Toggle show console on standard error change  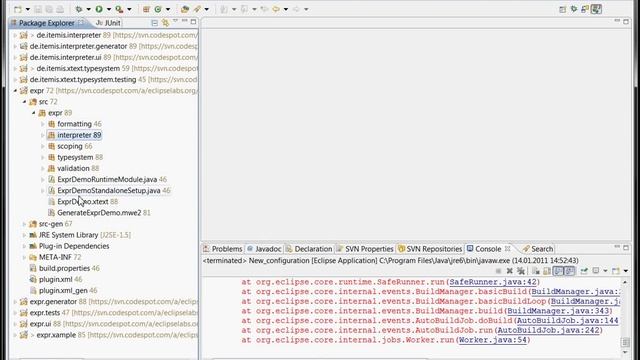570,271
